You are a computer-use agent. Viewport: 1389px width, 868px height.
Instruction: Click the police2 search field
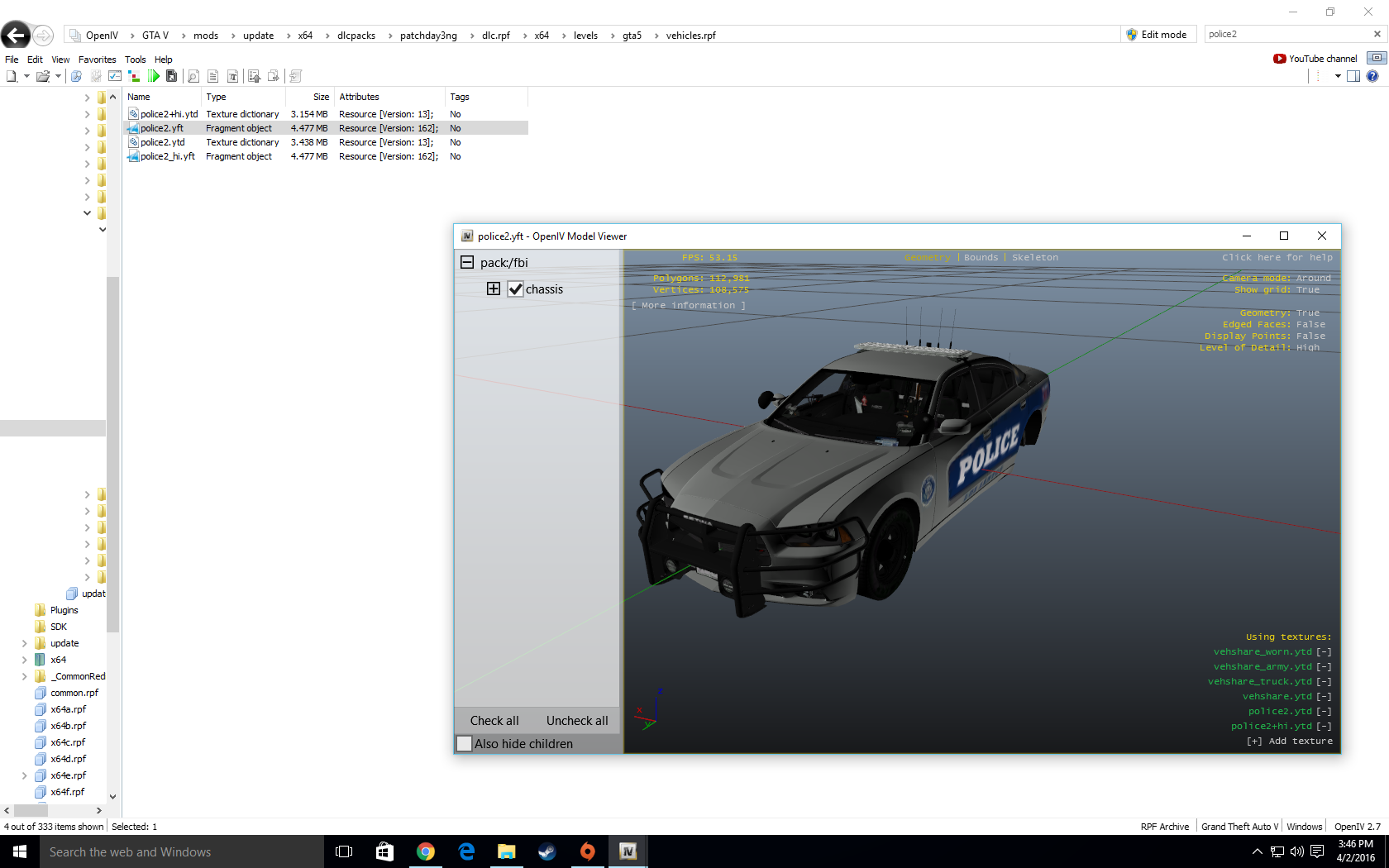(1286, 34)
